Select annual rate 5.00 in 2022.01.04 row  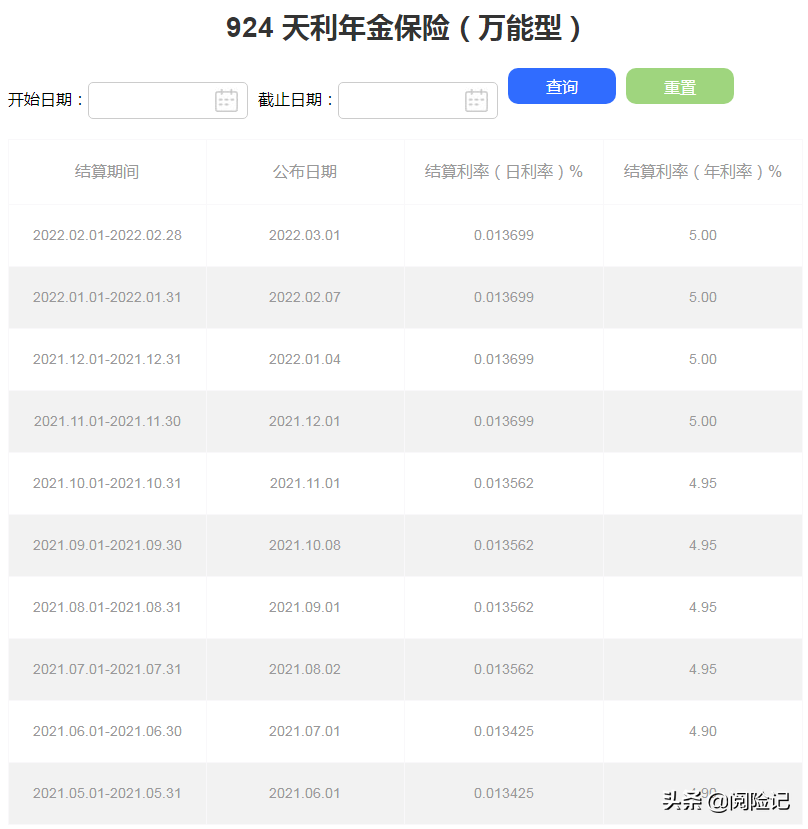point(703,359)
